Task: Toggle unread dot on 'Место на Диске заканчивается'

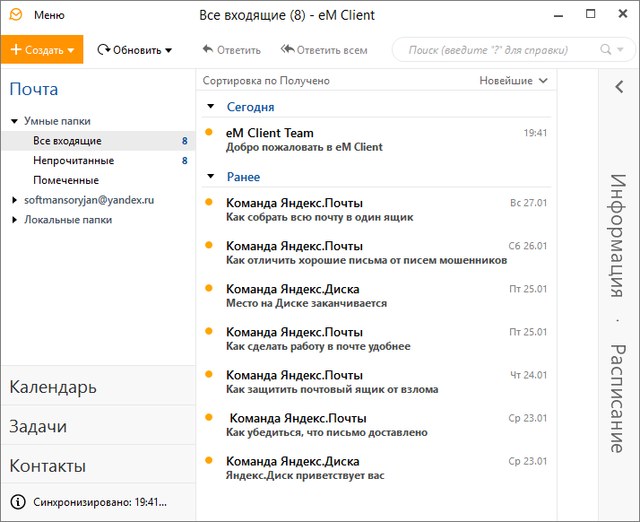Action: tap(209, 288)
